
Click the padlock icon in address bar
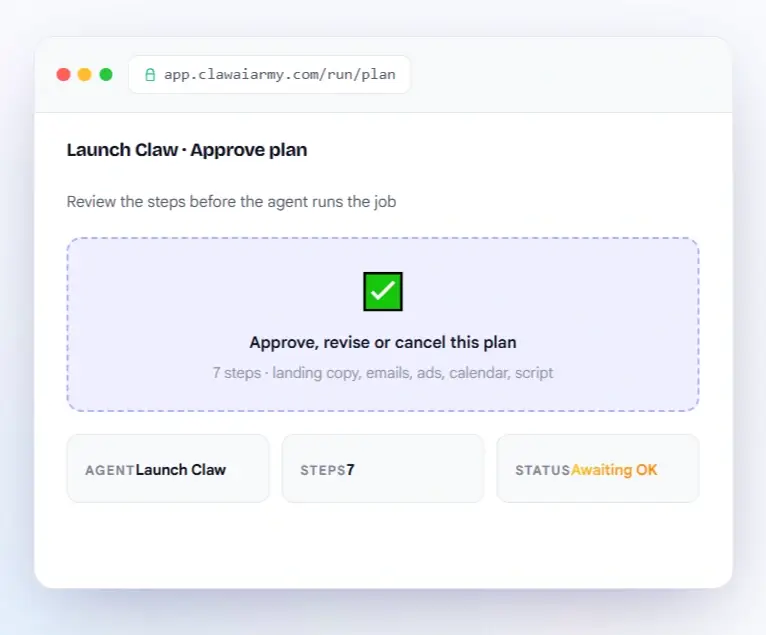tap(150, 74)
